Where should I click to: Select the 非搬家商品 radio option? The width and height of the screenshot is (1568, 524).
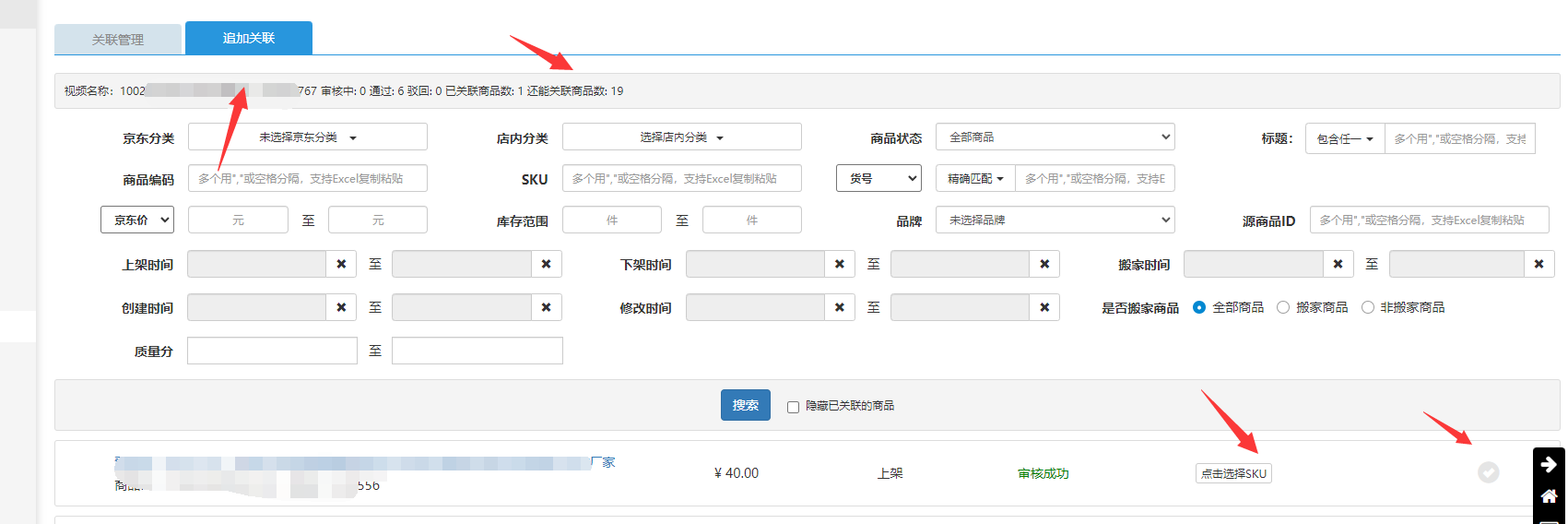point(1368,308)
